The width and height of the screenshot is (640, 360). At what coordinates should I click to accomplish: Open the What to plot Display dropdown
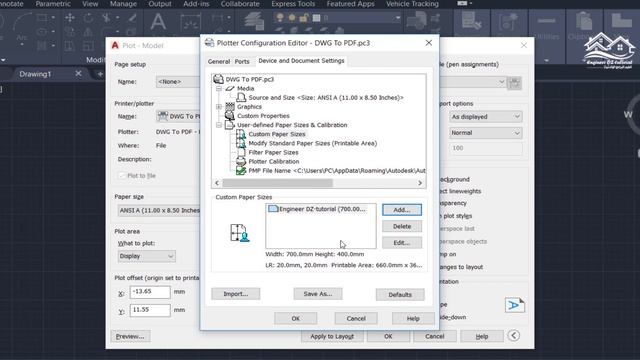tap(147, 256)
